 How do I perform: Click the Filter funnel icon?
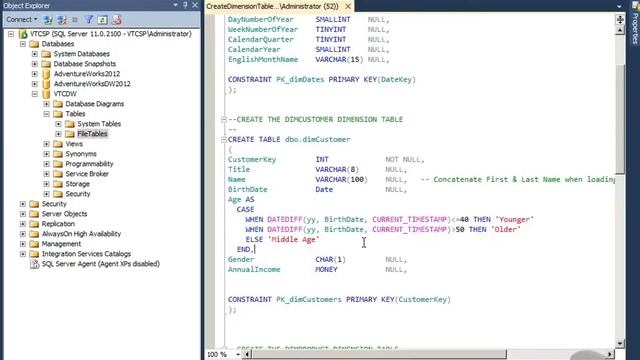pos(89,20)
